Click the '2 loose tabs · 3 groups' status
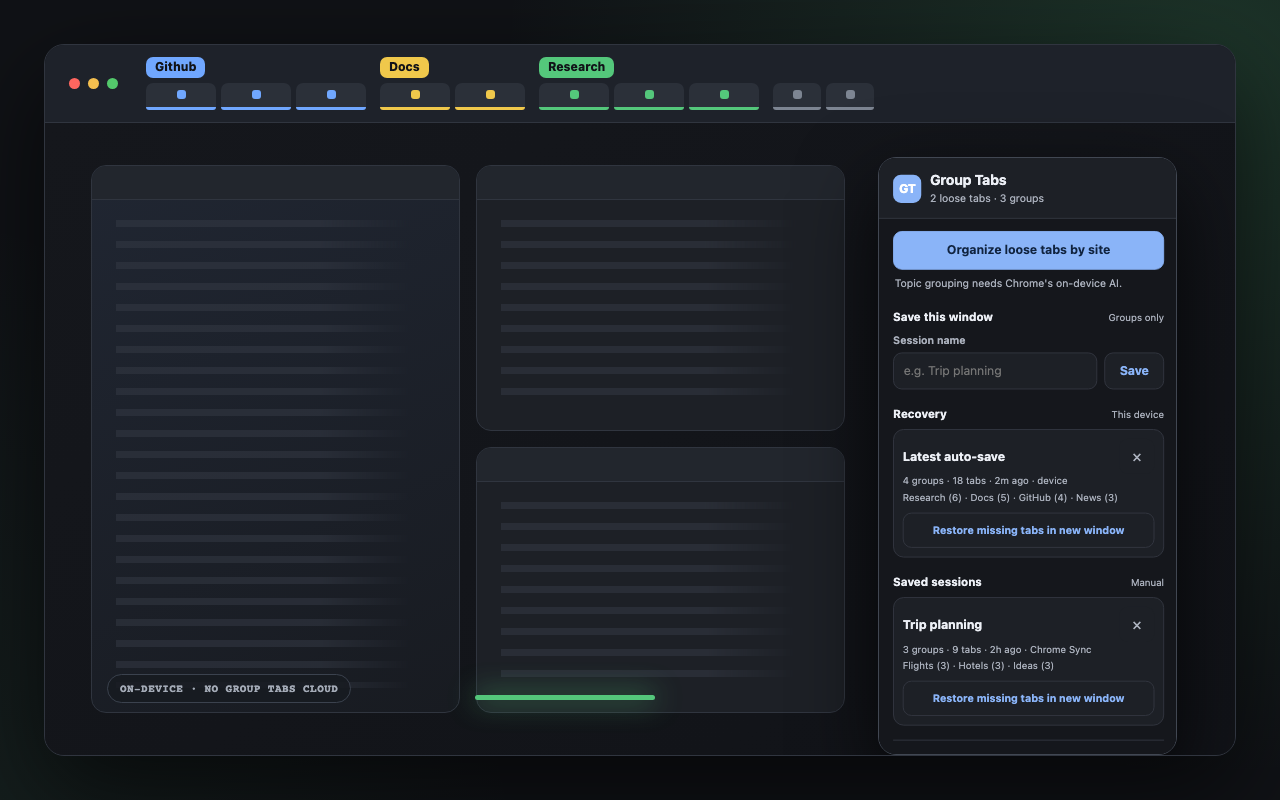Screen dimensions: 1280x800 pyautogui.click(x=987, y=199)
